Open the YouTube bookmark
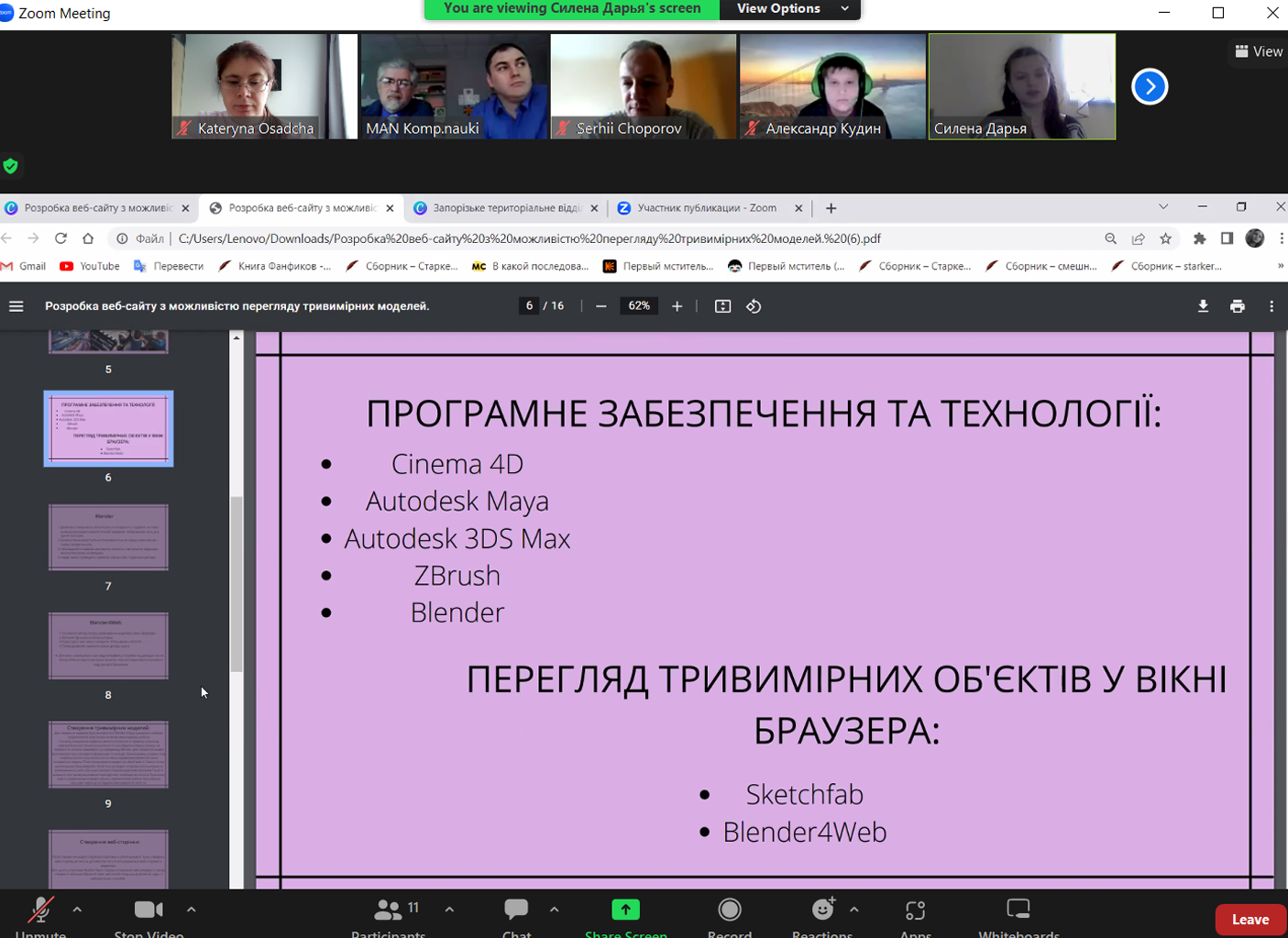The height and width of the screenshot is (938, 1288). coord(90,266)
